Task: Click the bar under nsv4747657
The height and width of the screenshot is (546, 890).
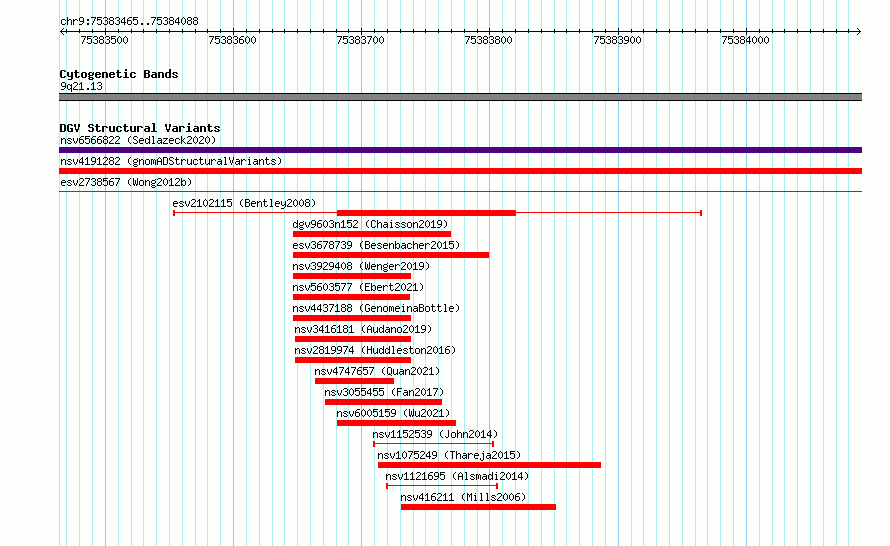Action: pyautogui.click(x=354, y=381)
